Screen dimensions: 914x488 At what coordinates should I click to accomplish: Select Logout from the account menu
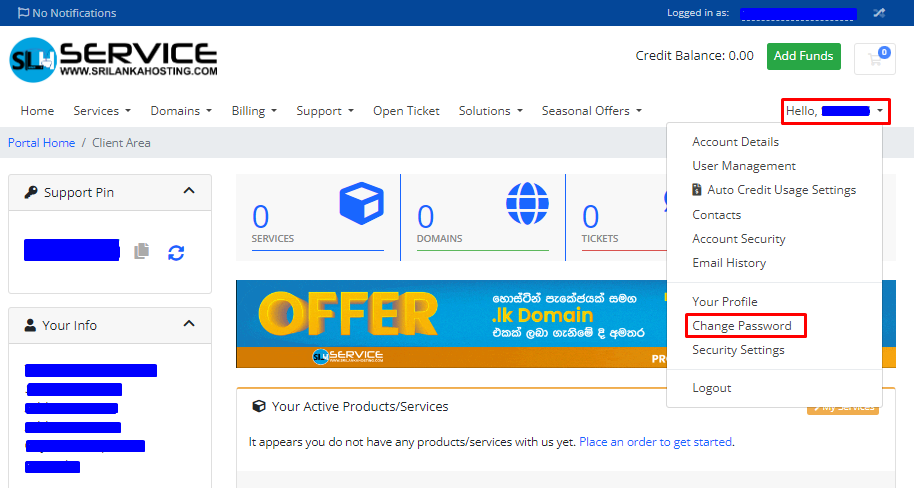pos(711,388)
